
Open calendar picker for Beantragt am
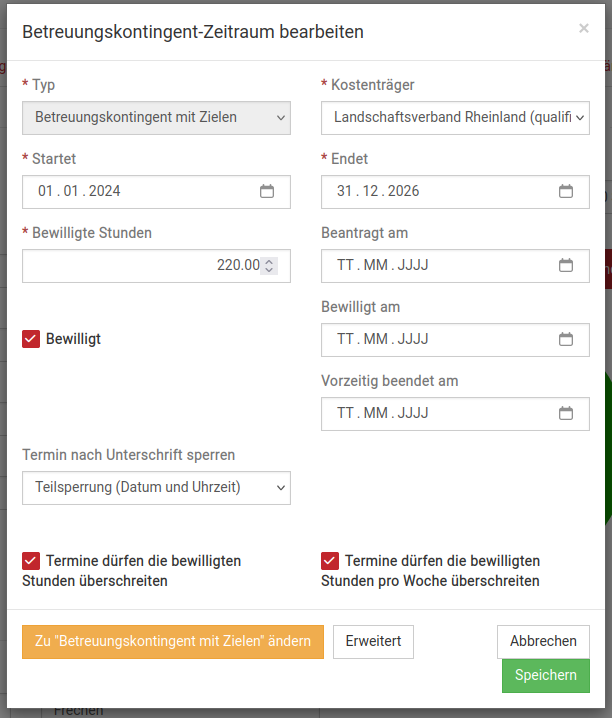click(x=566, y=265)
